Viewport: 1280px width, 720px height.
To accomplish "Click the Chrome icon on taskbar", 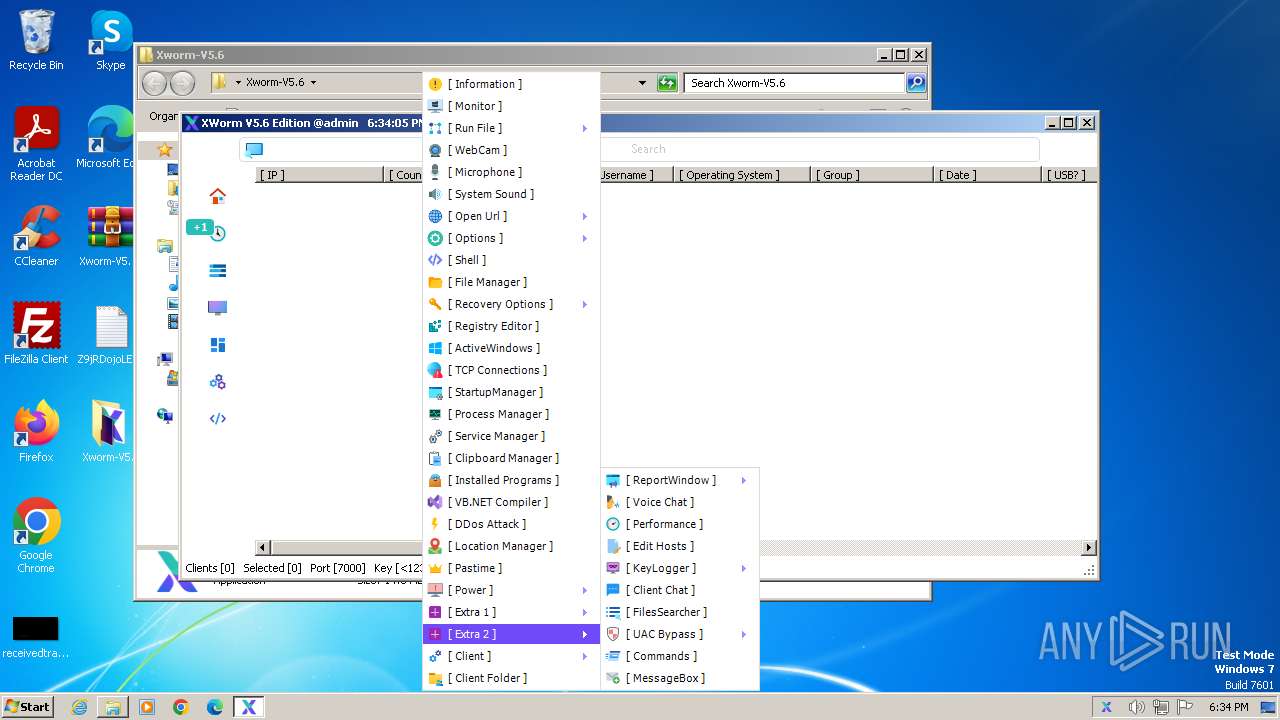I will tap(180, 707).
